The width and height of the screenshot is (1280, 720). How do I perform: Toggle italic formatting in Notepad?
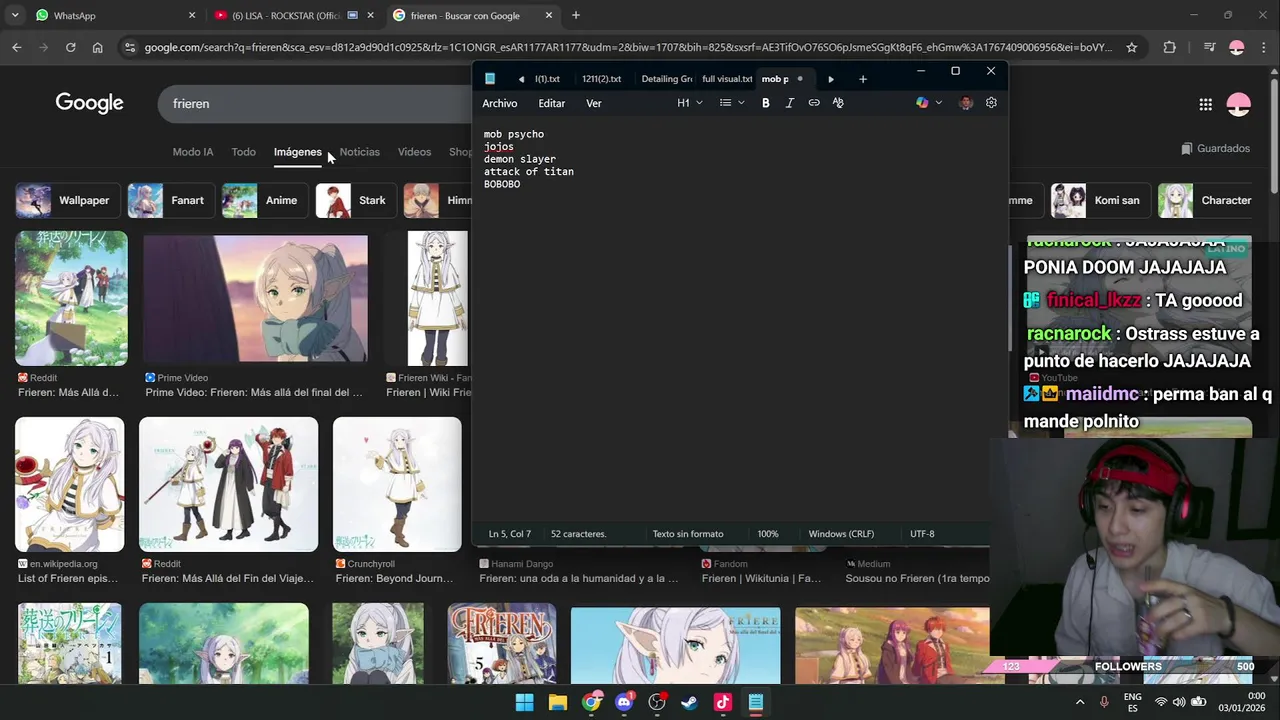coord(790,103)
